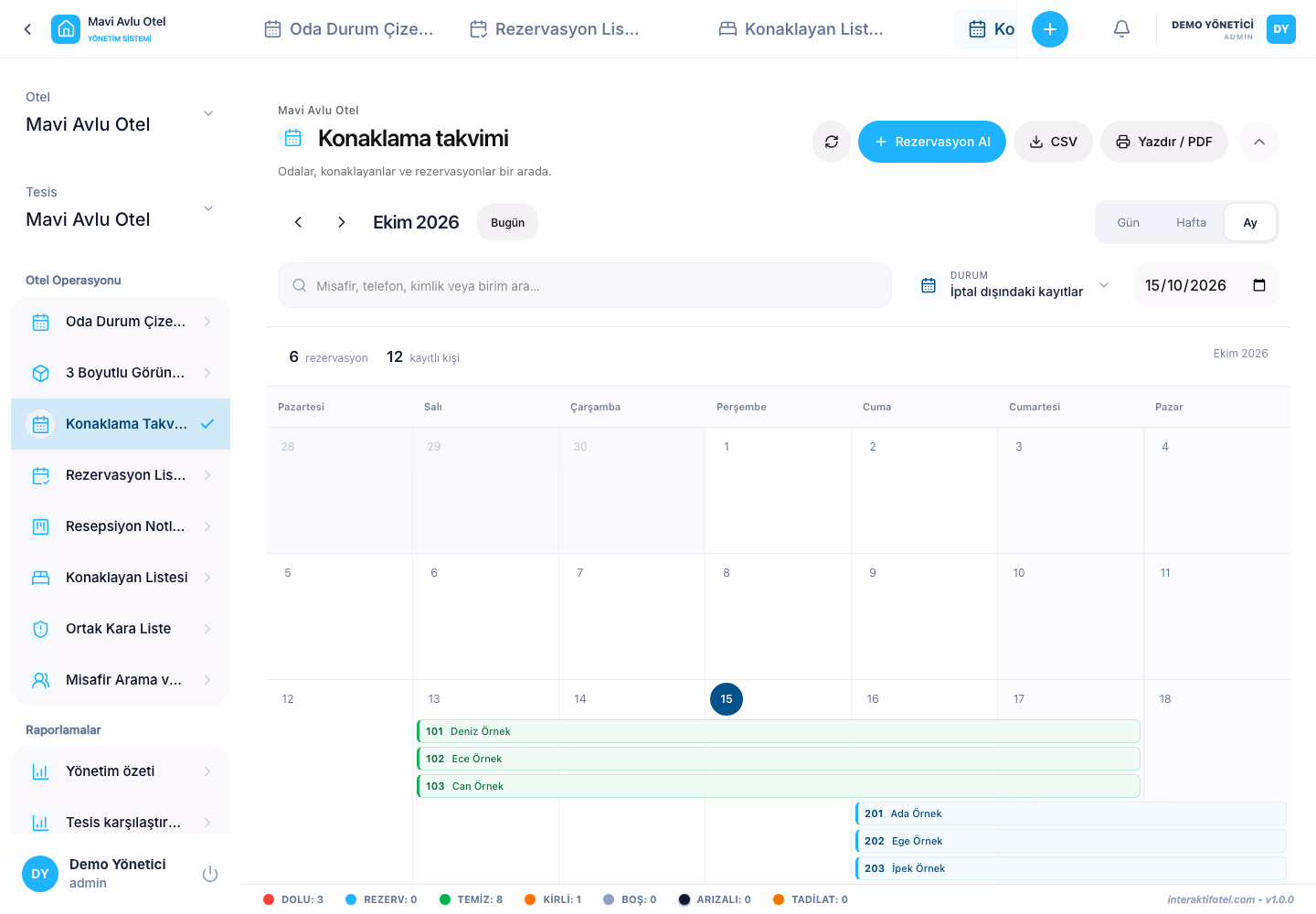The image size is (1316, 914).
Task: Open 101 Deniz Örnek reservation bar
Action: click(x=779, y=731)
